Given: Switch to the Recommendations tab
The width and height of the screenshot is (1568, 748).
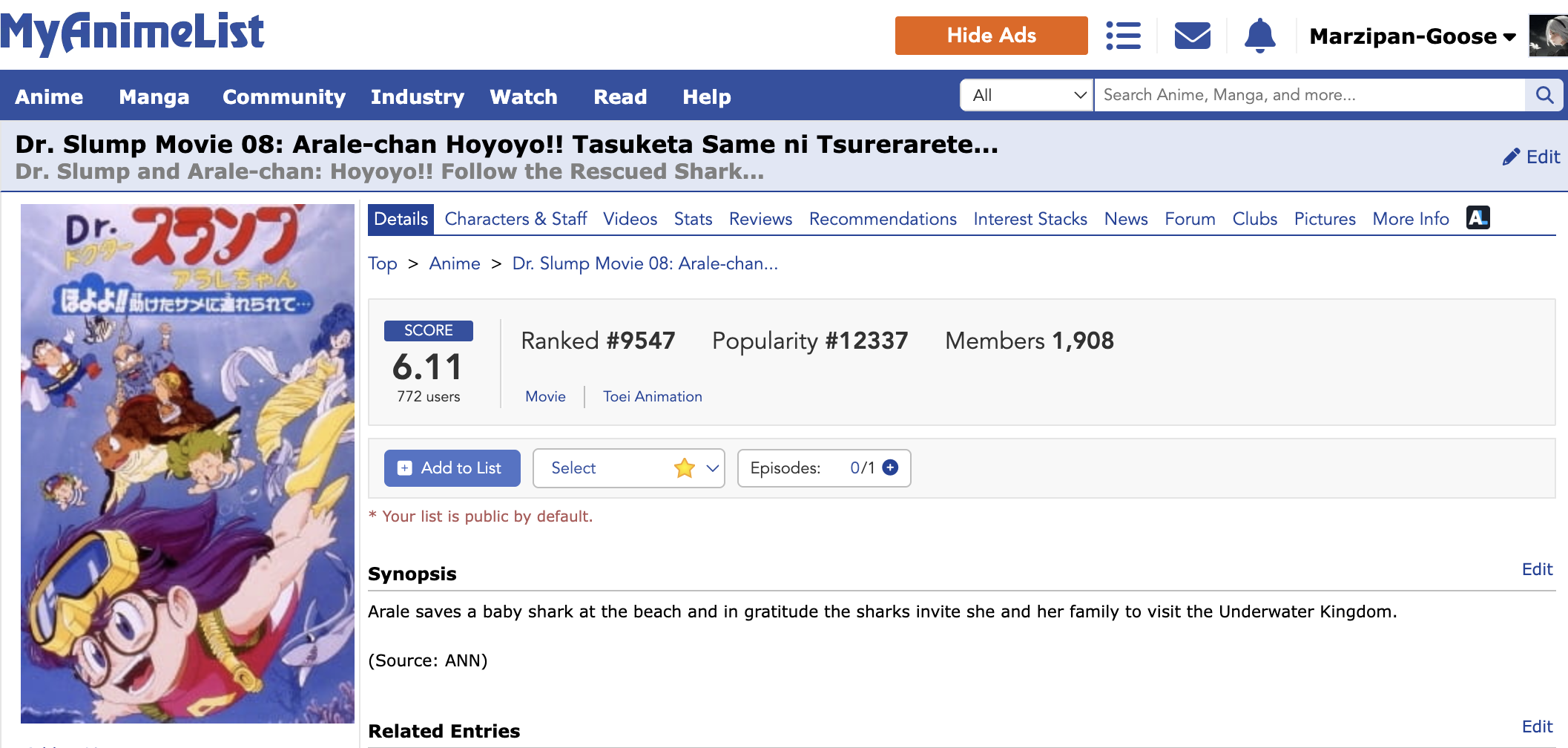Looking at the screenshot, I should click(883, 219).
